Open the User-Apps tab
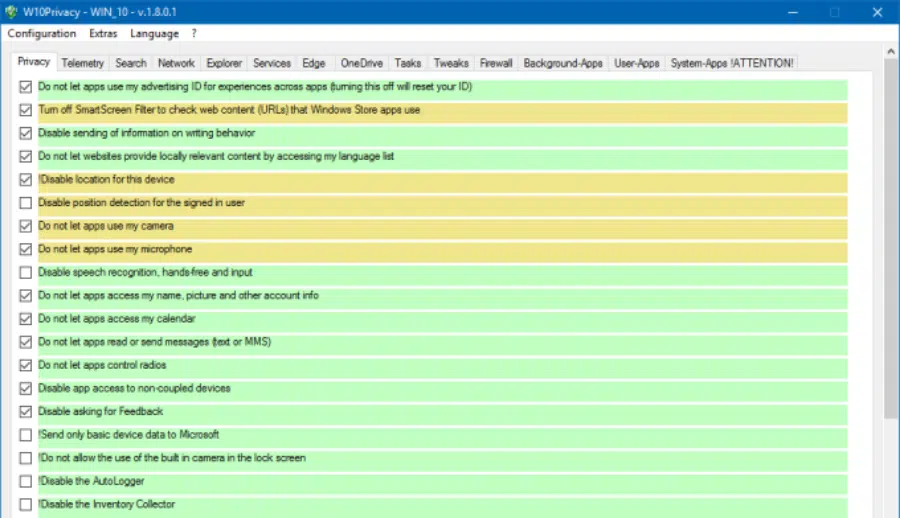900x518 pixels. (x=637, y=63)
